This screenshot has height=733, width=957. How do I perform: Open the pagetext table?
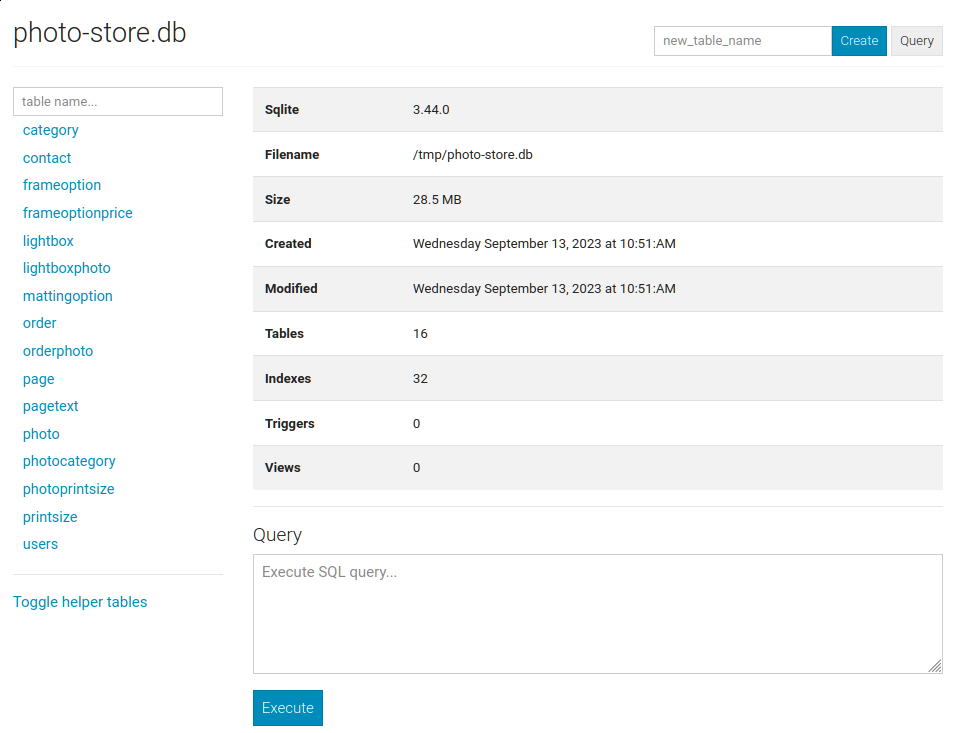(51, 406)
